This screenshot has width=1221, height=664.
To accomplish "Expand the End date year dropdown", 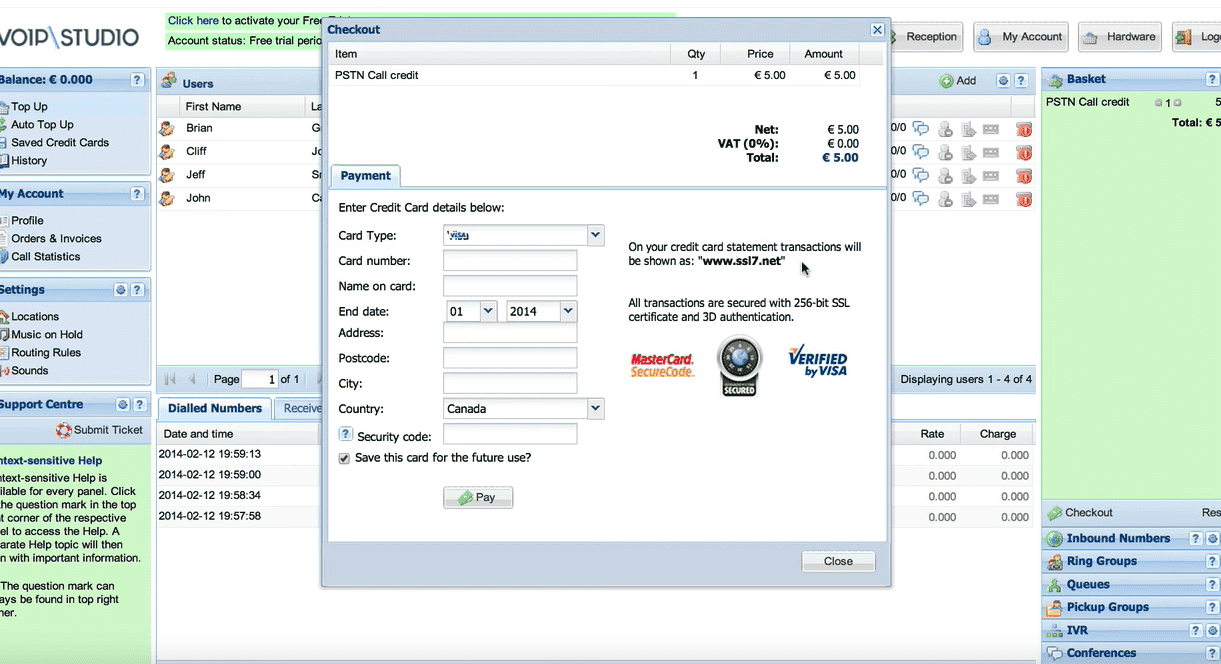I will click(568, 311).
